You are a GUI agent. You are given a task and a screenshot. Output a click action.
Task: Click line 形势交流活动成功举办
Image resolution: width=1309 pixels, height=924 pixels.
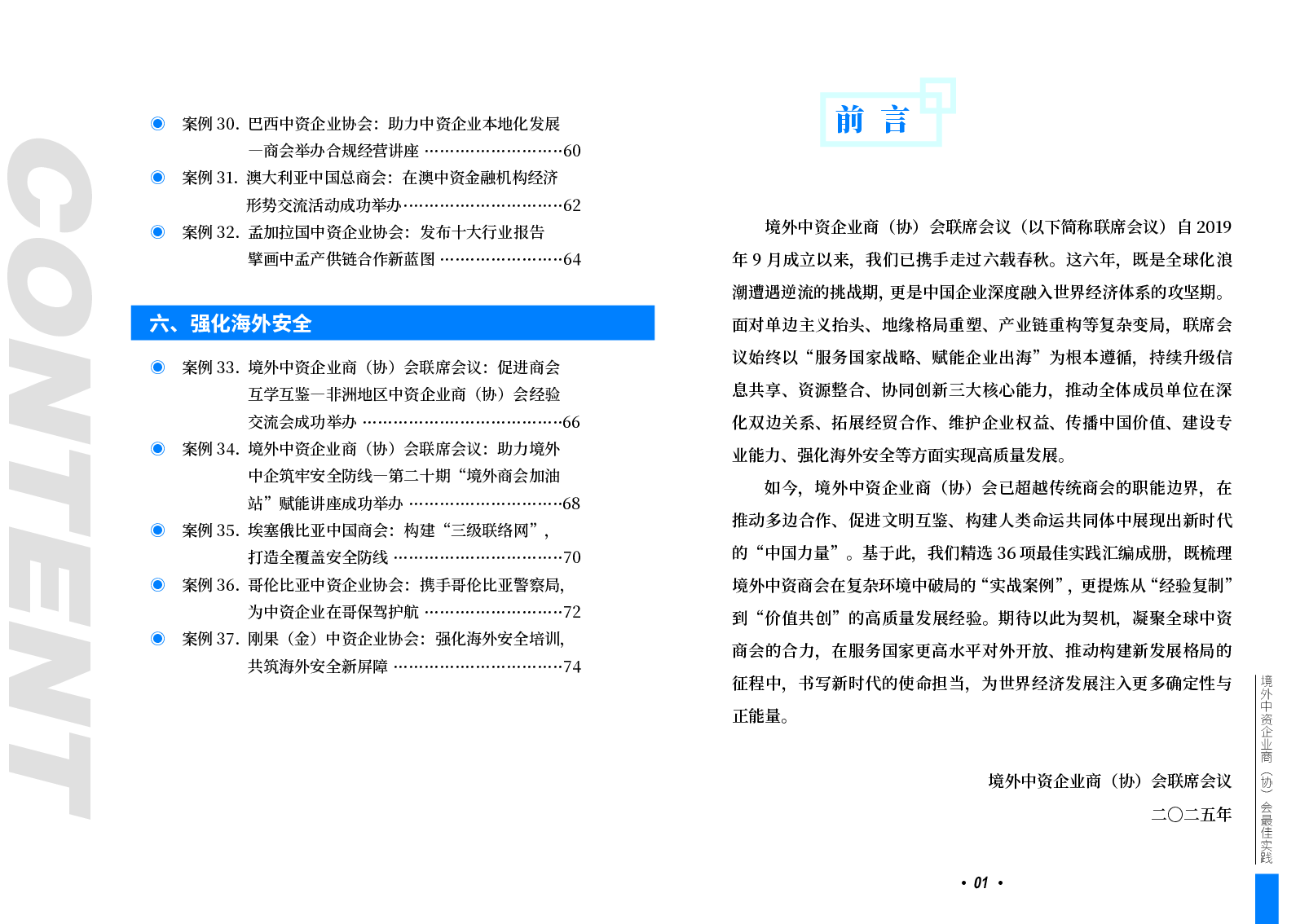pos(324,205)
